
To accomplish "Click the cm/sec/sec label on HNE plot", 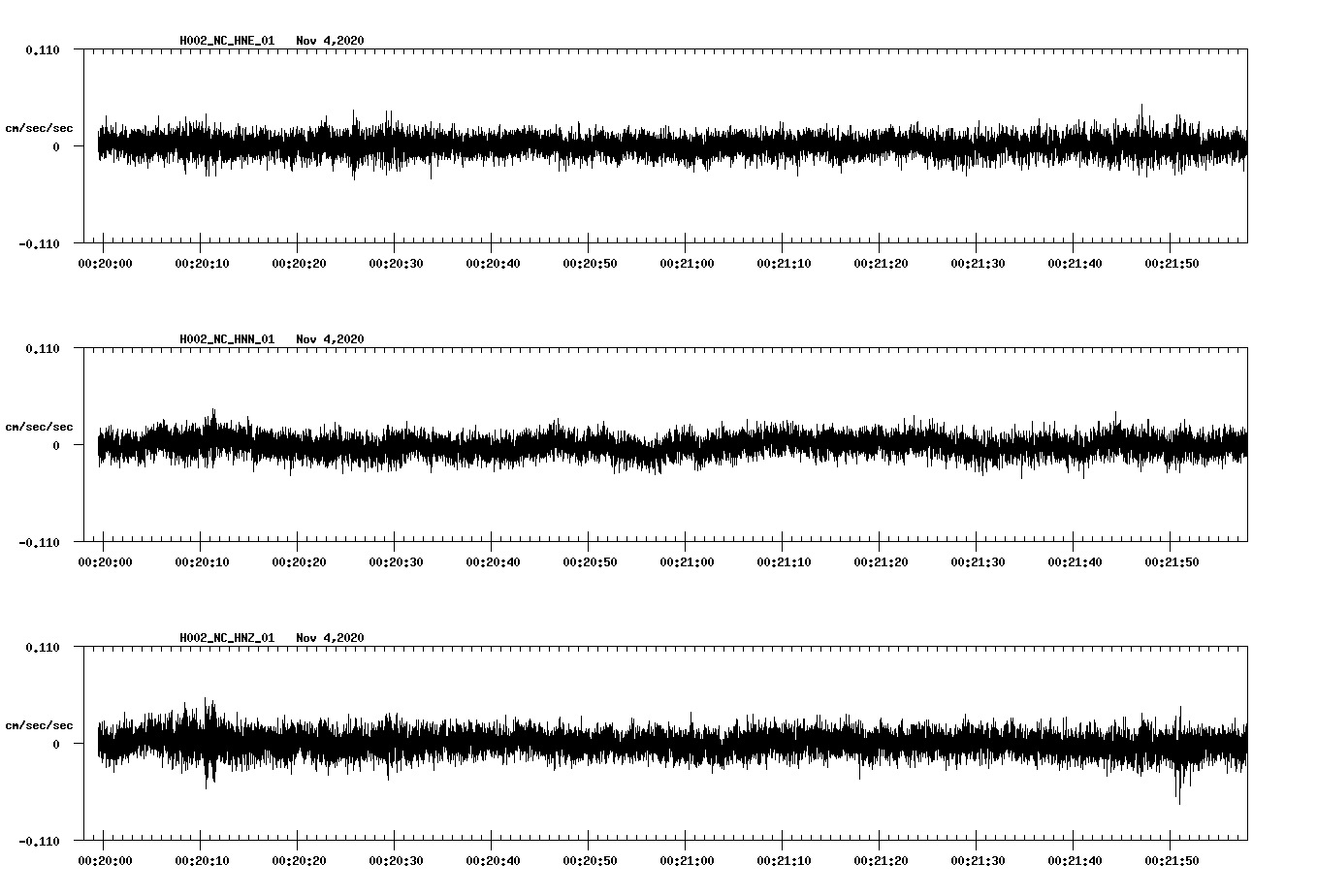I will point(40,126).
